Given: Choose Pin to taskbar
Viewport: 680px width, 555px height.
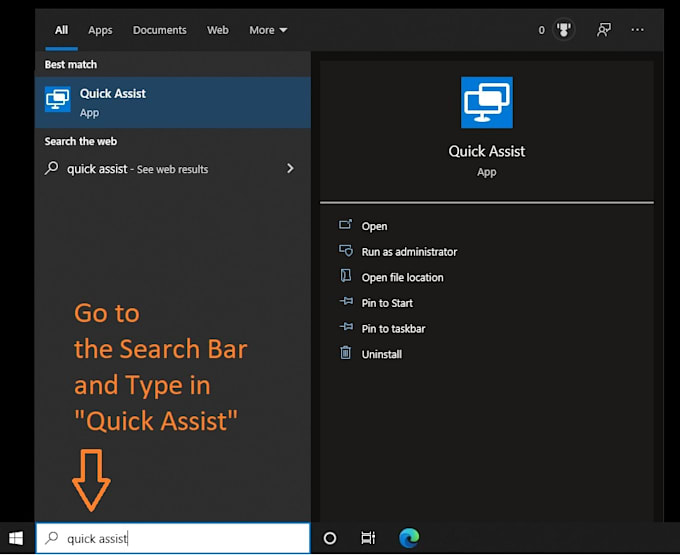Looking at the screenshot, I should point(393,329).
